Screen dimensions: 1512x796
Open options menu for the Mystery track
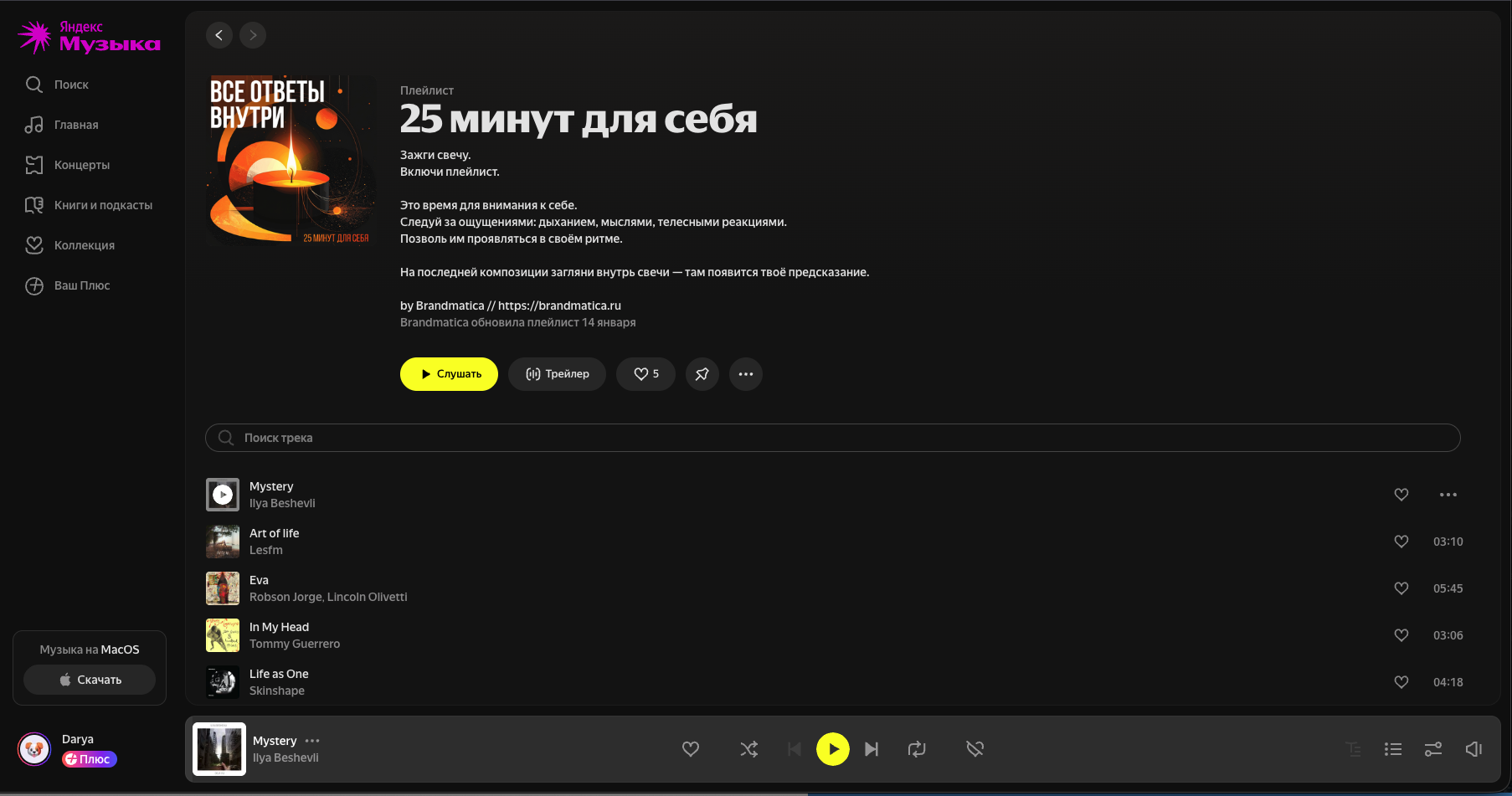[x=1448, y=495]
